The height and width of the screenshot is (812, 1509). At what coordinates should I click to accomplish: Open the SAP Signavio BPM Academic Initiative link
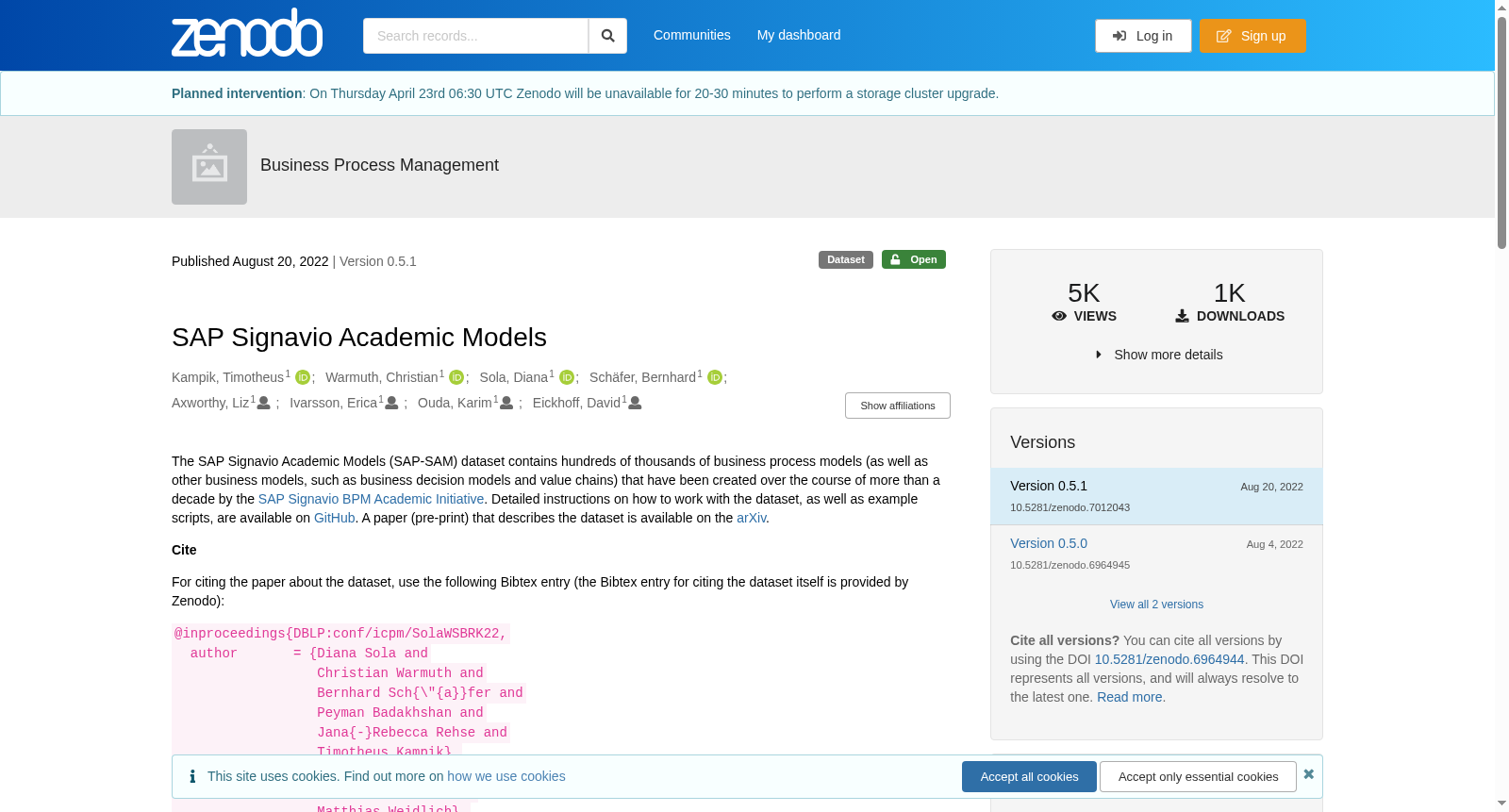click(371, 499)
